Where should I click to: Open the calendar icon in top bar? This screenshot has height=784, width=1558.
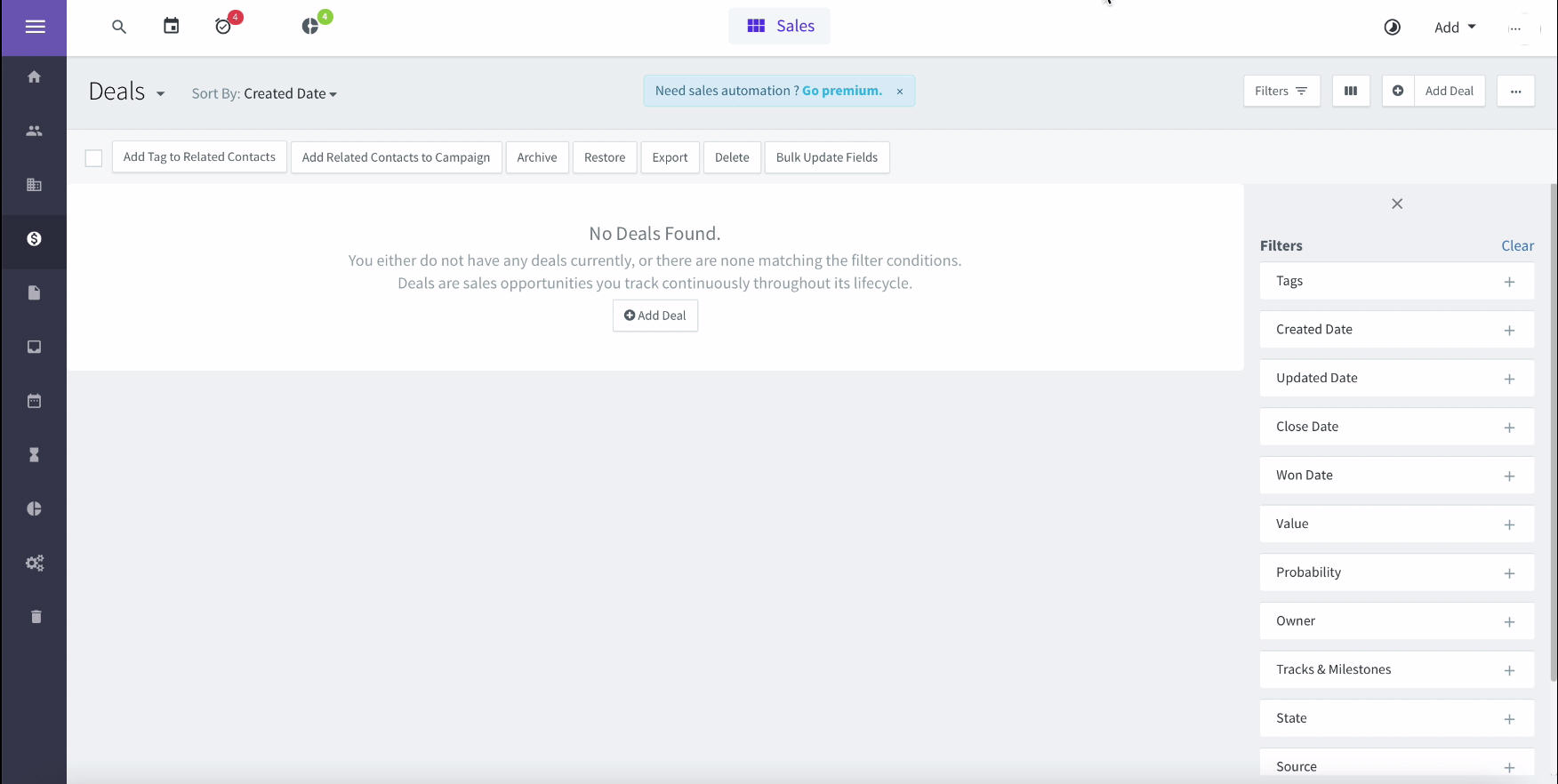(x=172, y=26)
